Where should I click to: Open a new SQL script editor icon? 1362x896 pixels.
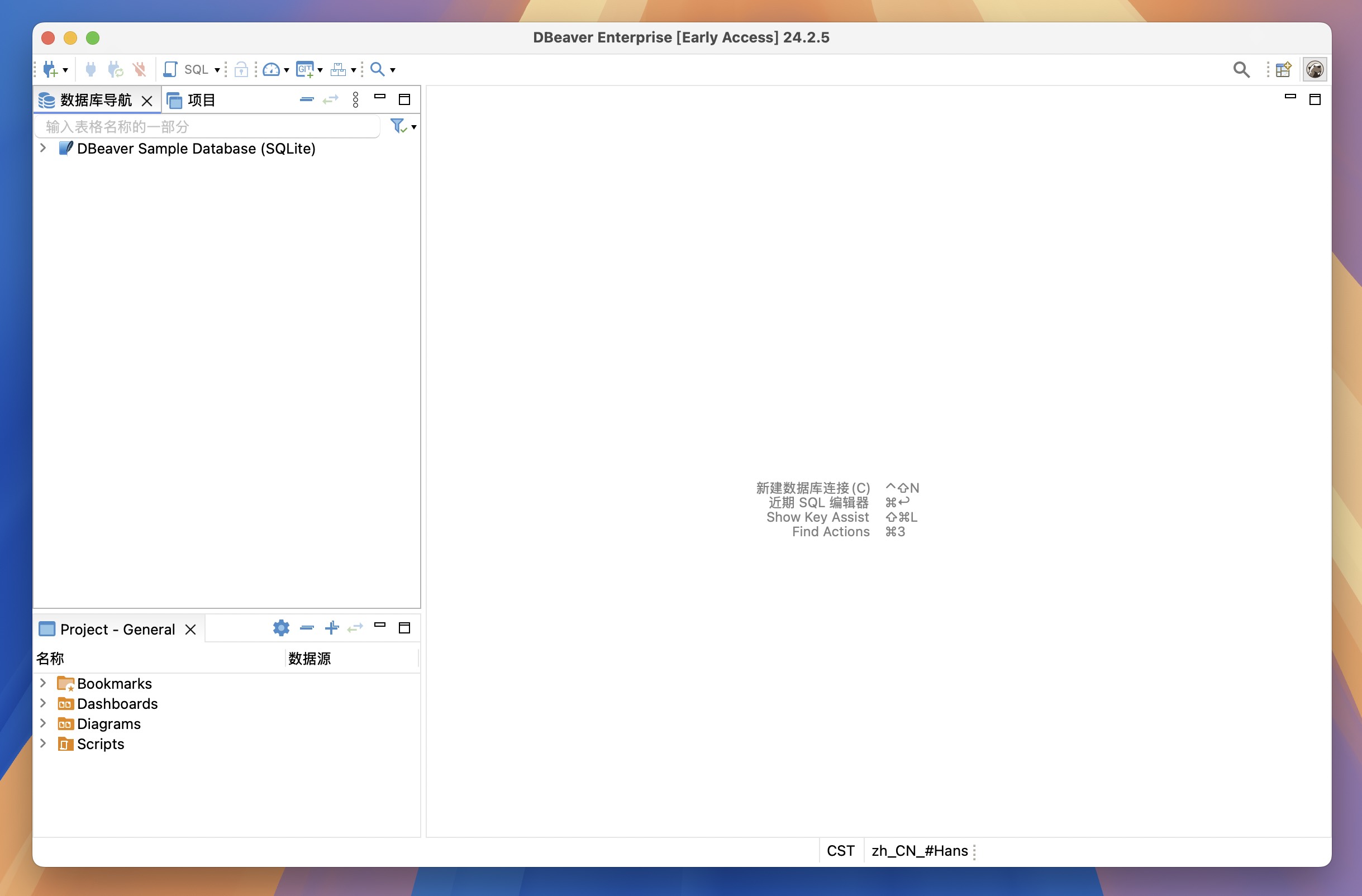[x=170, y=69]
